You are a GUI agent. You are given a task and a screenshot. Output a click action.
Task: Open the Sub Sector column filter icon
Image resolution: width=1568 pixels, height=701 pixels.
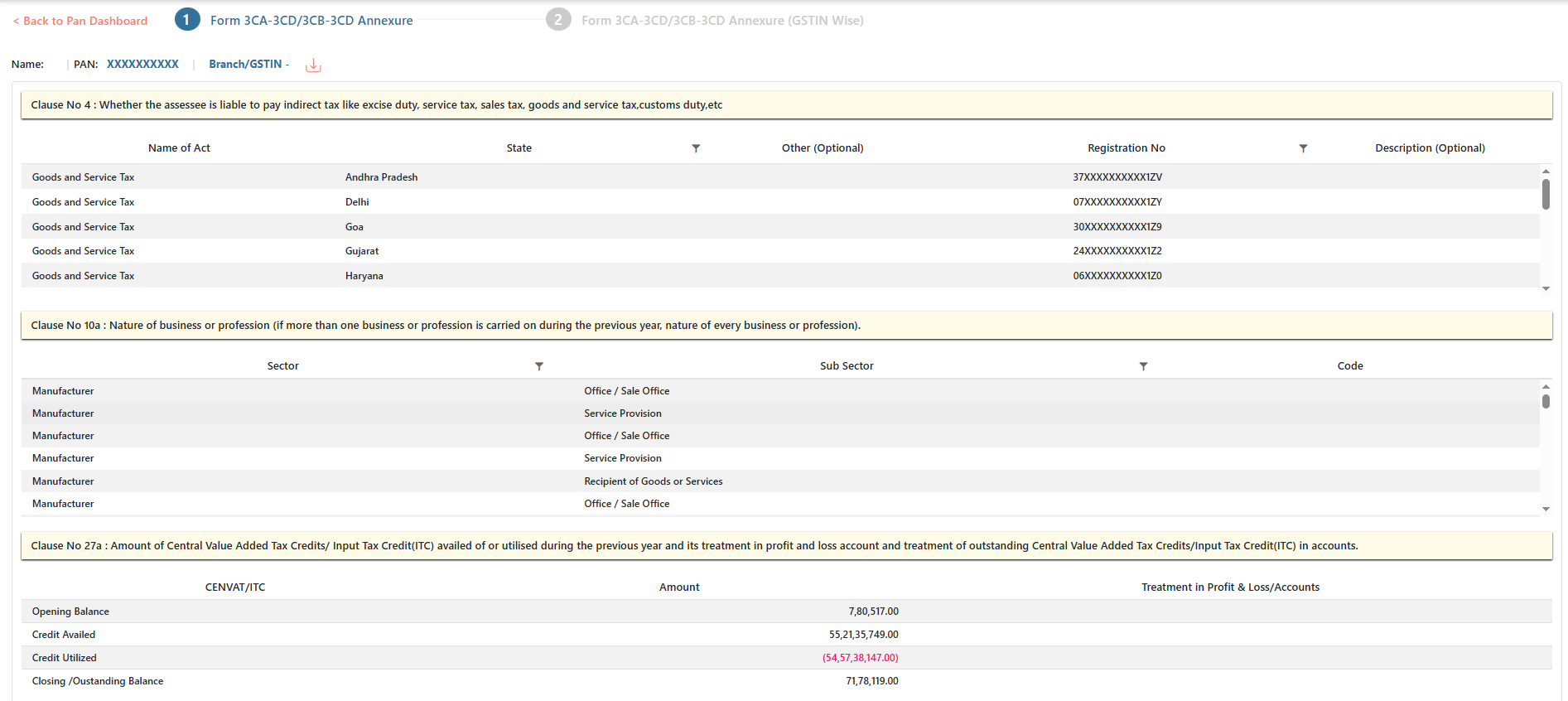[1143, 366]
